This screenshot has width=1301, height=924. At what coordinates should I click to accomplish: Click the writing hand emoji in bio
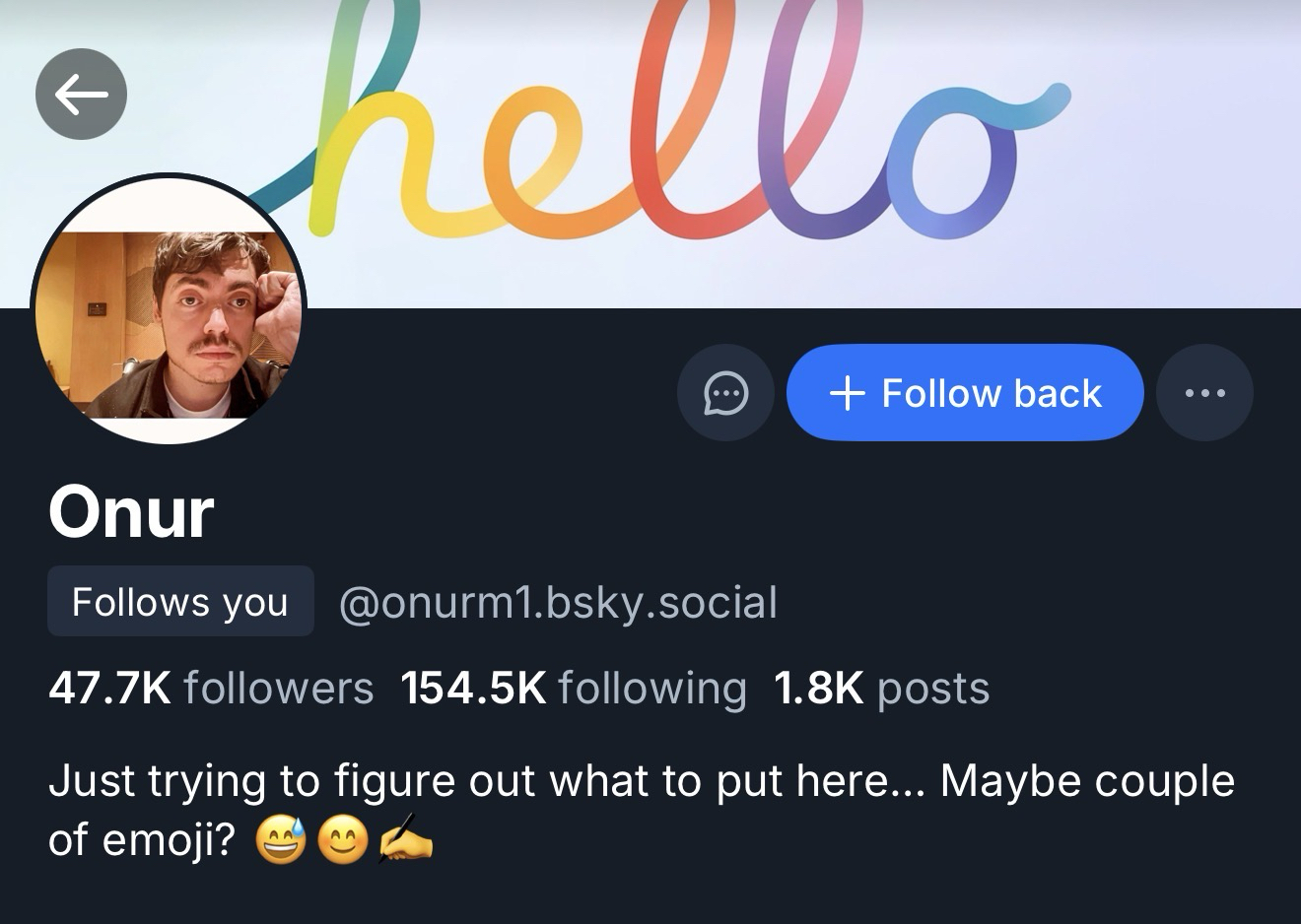click(406, 842)
